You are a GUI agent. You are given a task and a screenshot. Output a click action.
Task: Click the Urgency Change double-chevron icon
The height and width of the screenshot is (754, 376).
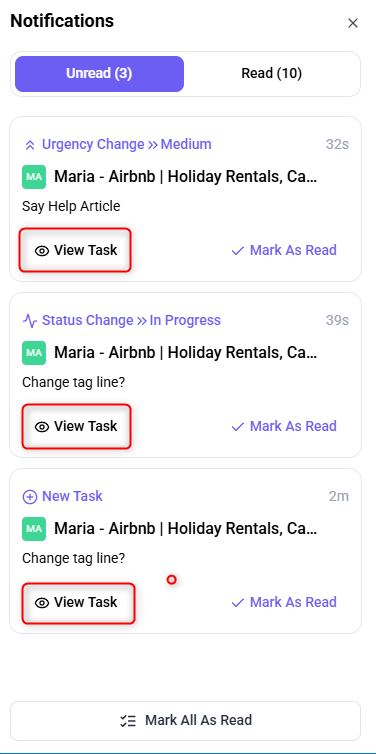30,145
